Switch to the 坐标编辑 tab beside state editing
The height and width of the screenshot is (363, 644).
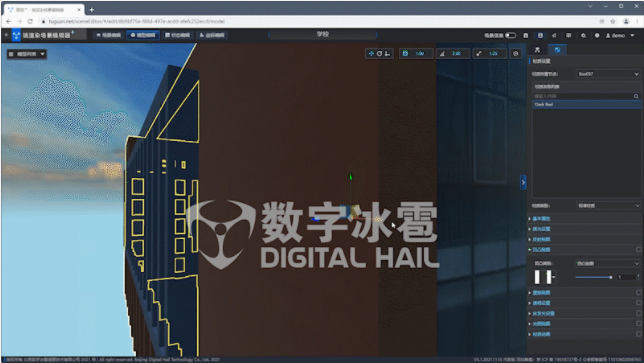[x=212, y=35]
